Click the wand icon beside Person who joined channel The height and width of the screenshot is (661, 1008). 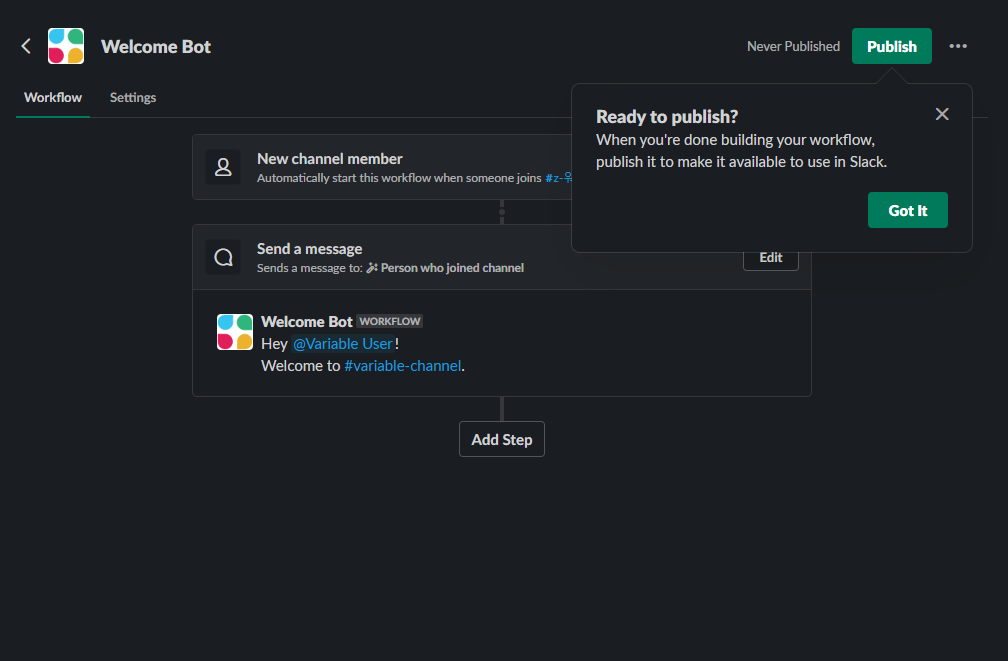pos(372,268)
